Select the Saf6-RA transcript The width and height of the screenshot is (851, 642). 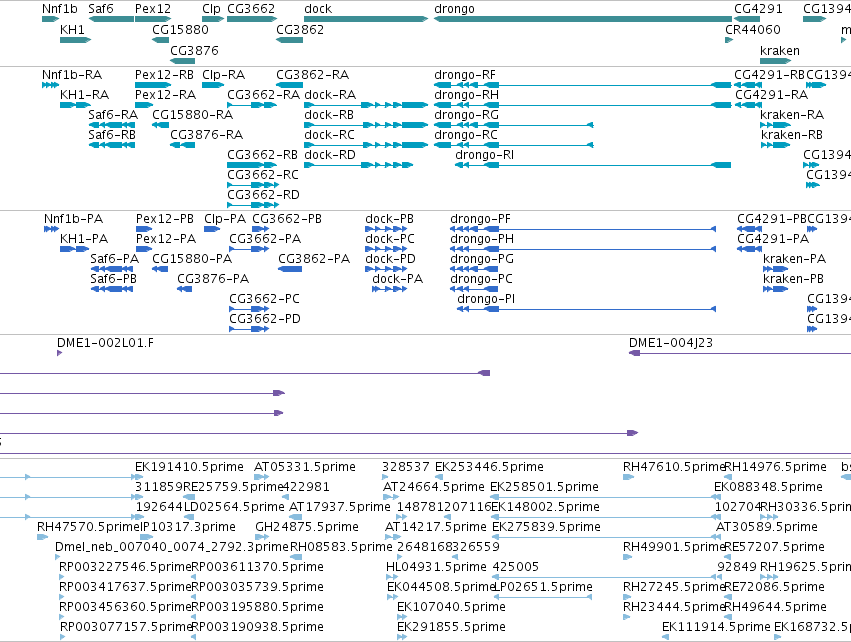[111, 125]
